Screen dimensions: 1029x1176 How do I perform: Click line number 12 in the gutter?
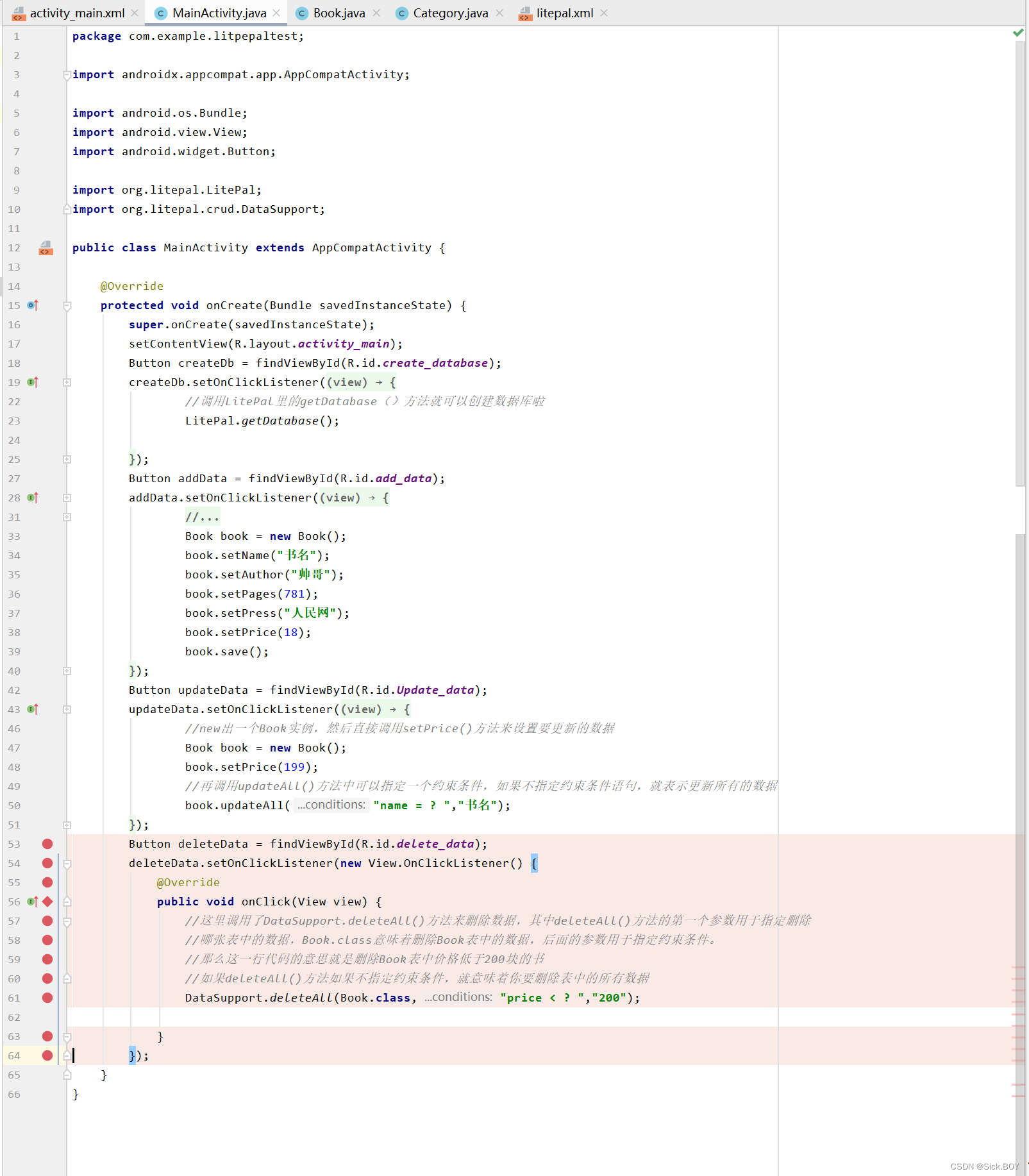pyautogui.click(x=14, y=248)
